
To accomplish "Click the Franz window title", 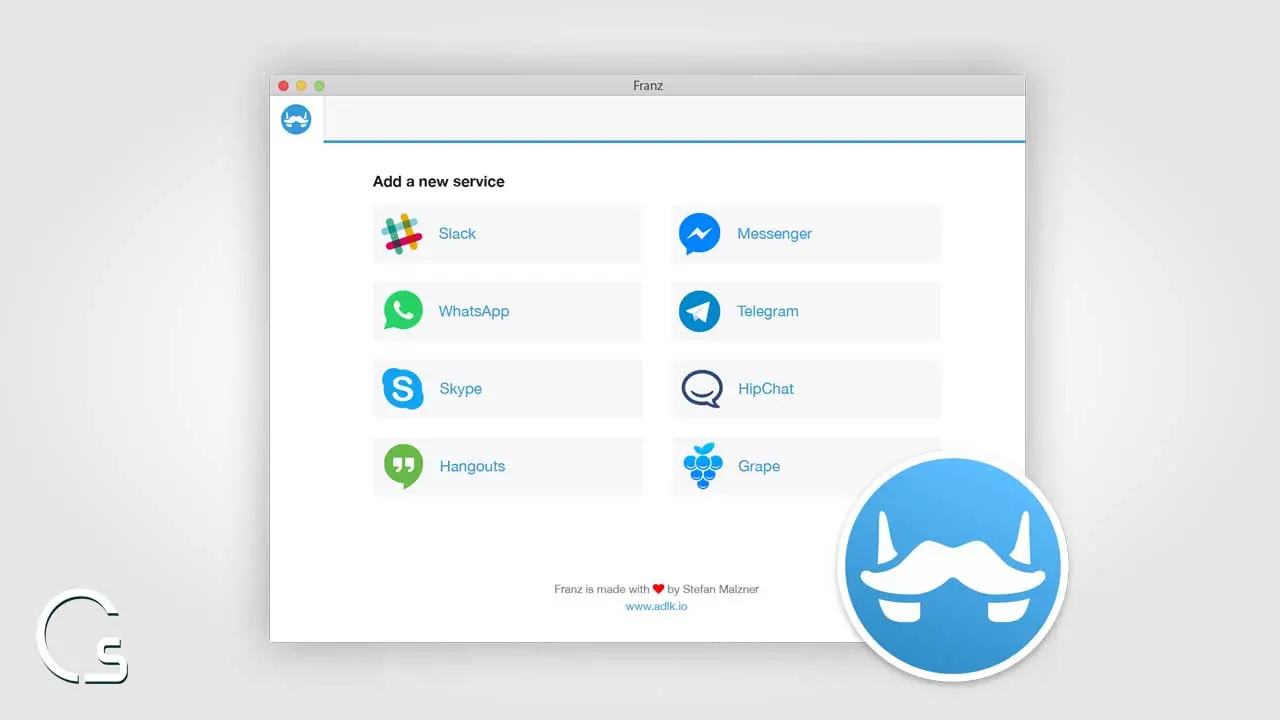I will pyautogui.click(x=648, y=86).
